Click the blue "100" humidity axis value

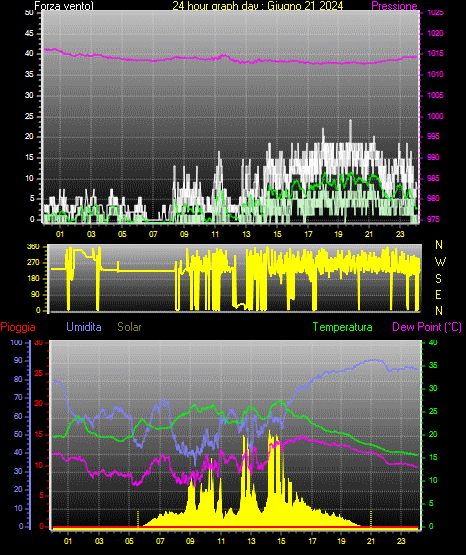click(x=17, y=342)
